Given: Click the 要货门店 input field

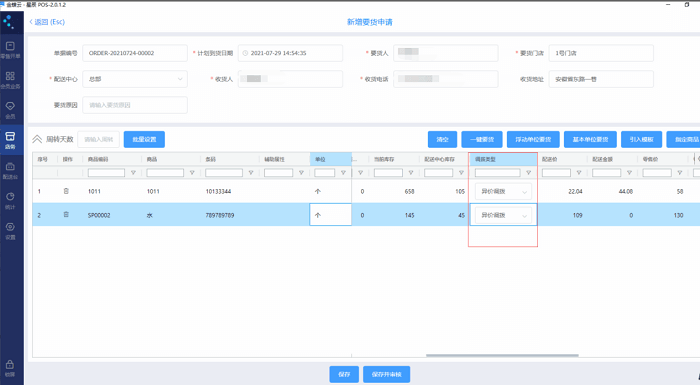Looking at the screenshot, I should coord(601,53).
